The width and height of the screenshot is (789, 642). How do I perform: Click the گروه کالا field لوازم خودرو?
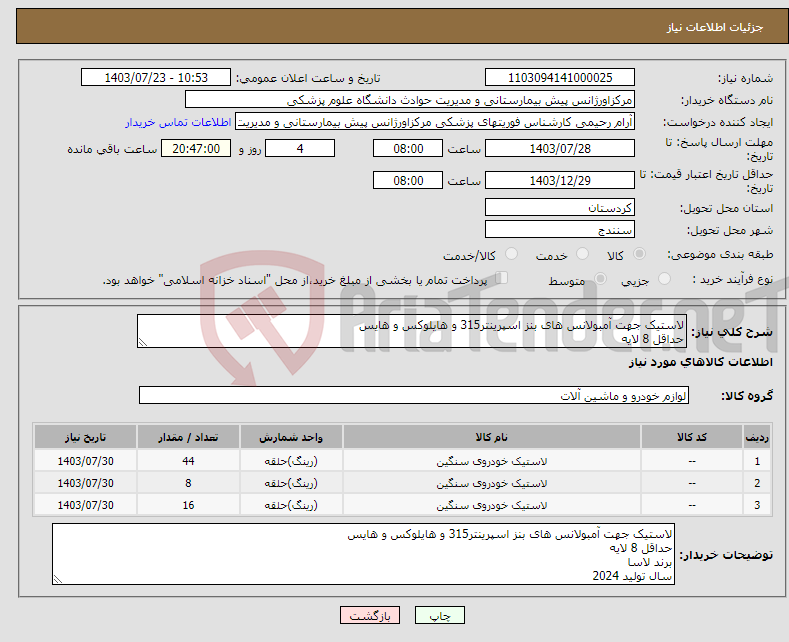click(x=414, y=395)
